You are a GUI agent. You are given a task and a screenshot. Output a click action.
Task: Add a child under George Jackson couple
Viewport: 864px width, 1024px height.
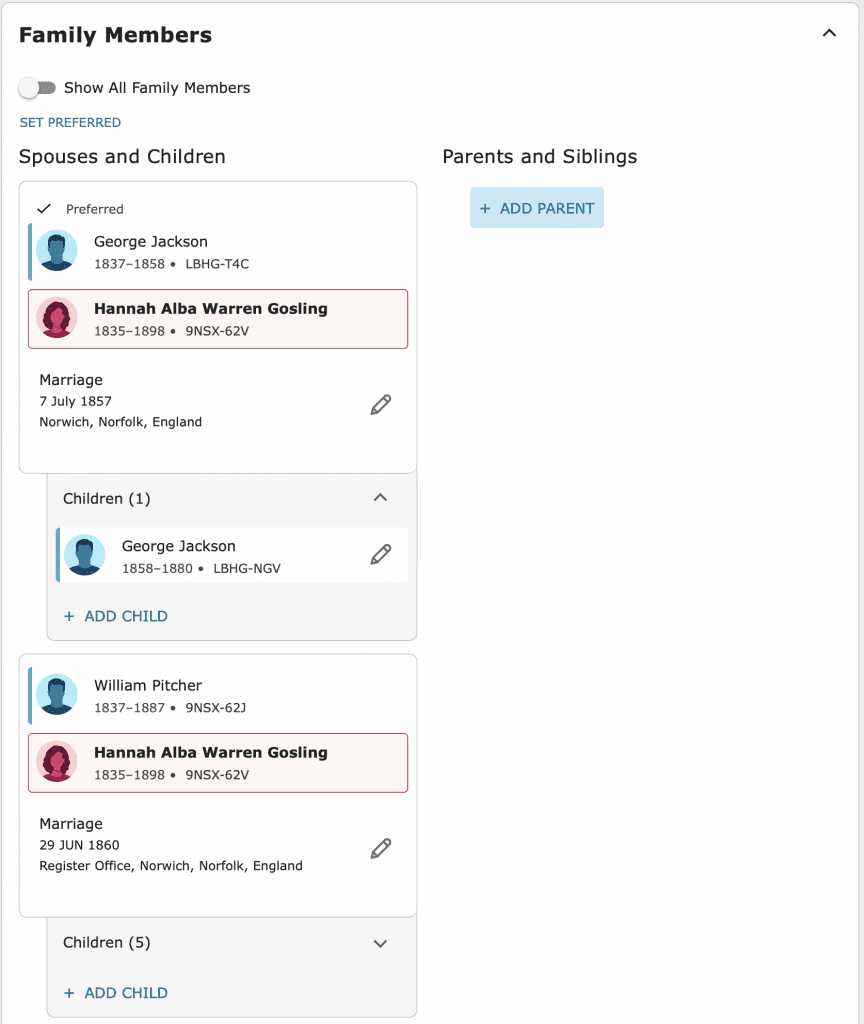[x=116, y=616]
